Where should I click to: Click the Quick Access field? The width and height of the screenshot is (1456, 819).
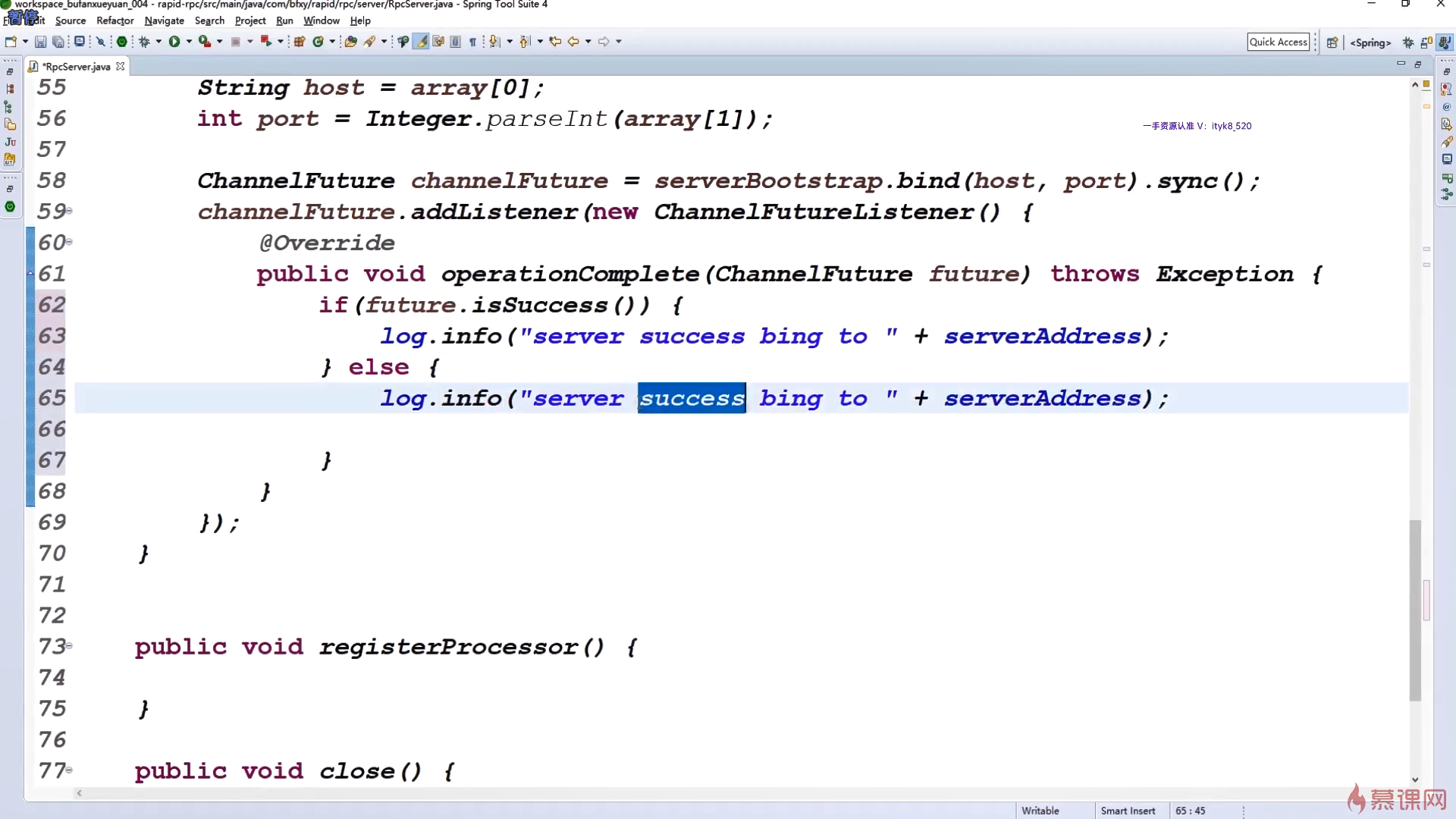pyautogui.click(x=1278, y=42)
